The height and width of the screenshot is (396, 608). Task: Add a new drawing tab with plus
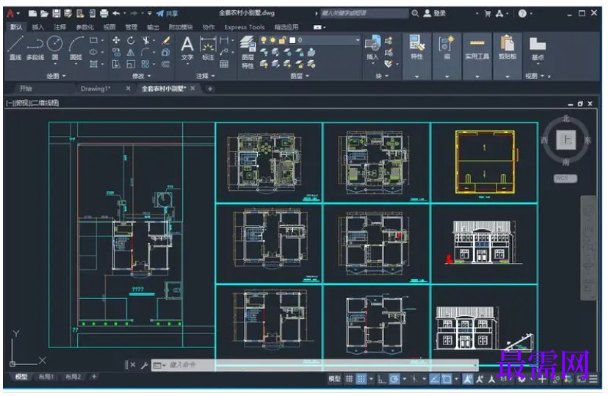coord(210,89)
